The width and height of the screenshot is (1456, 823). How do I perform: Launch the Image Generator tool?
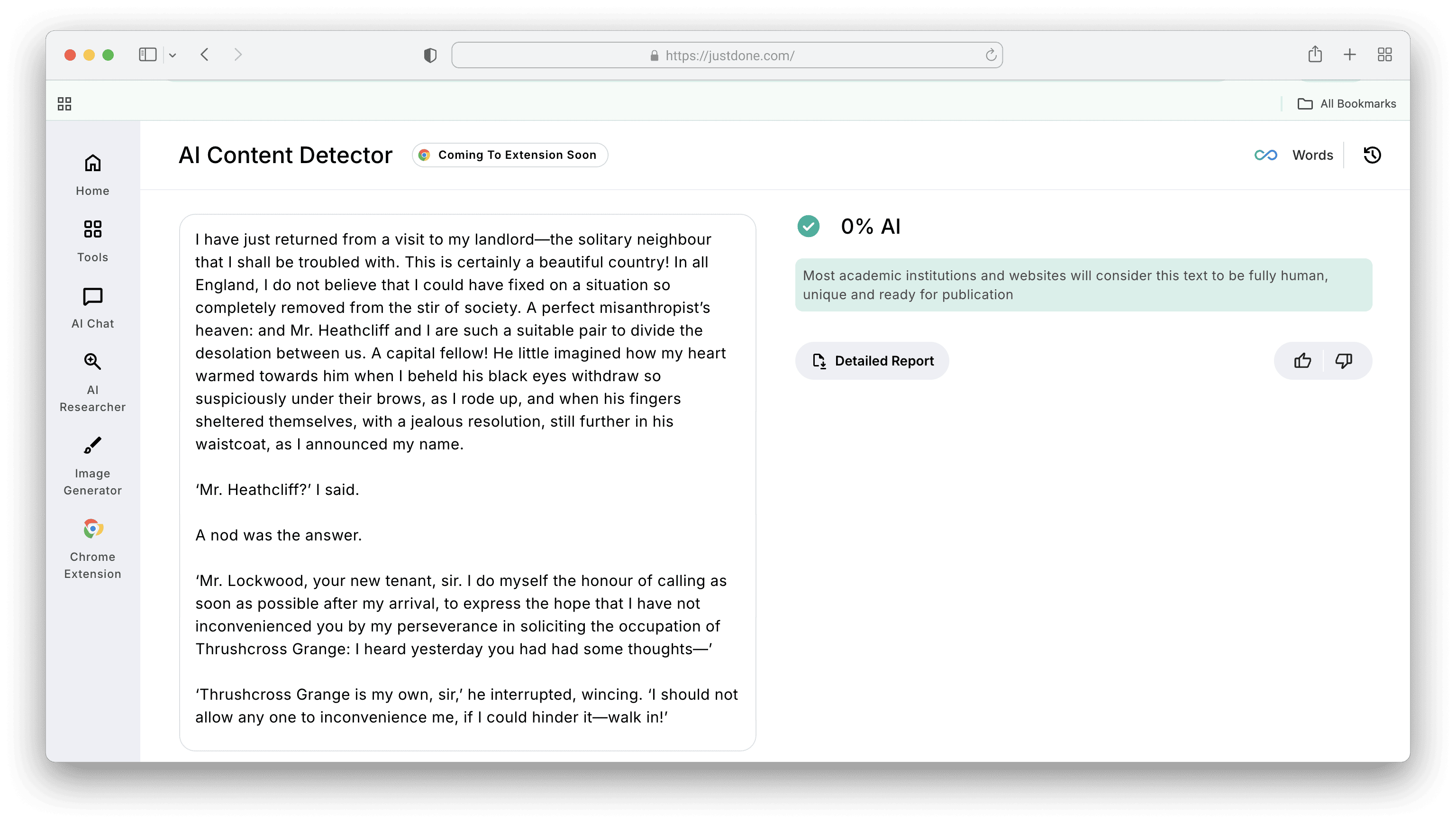pos(93,466)
